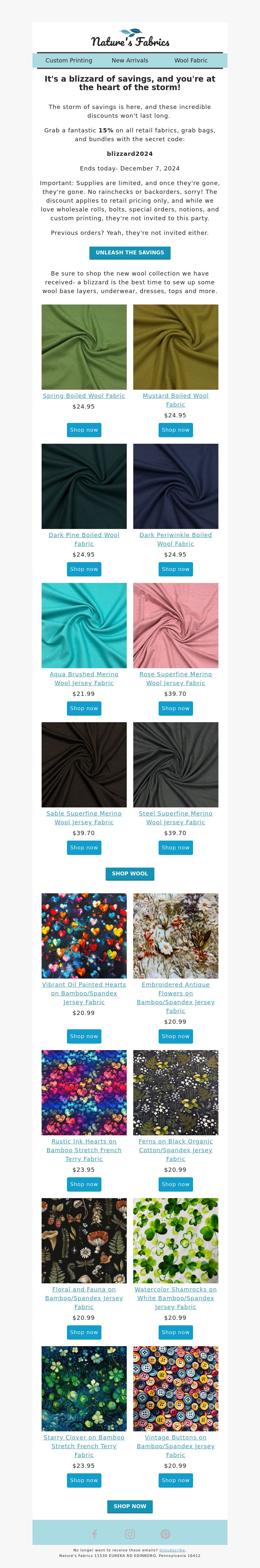Open the Facebook icon in footer
260x1568 pixels.
click(x=94, y=1534)
